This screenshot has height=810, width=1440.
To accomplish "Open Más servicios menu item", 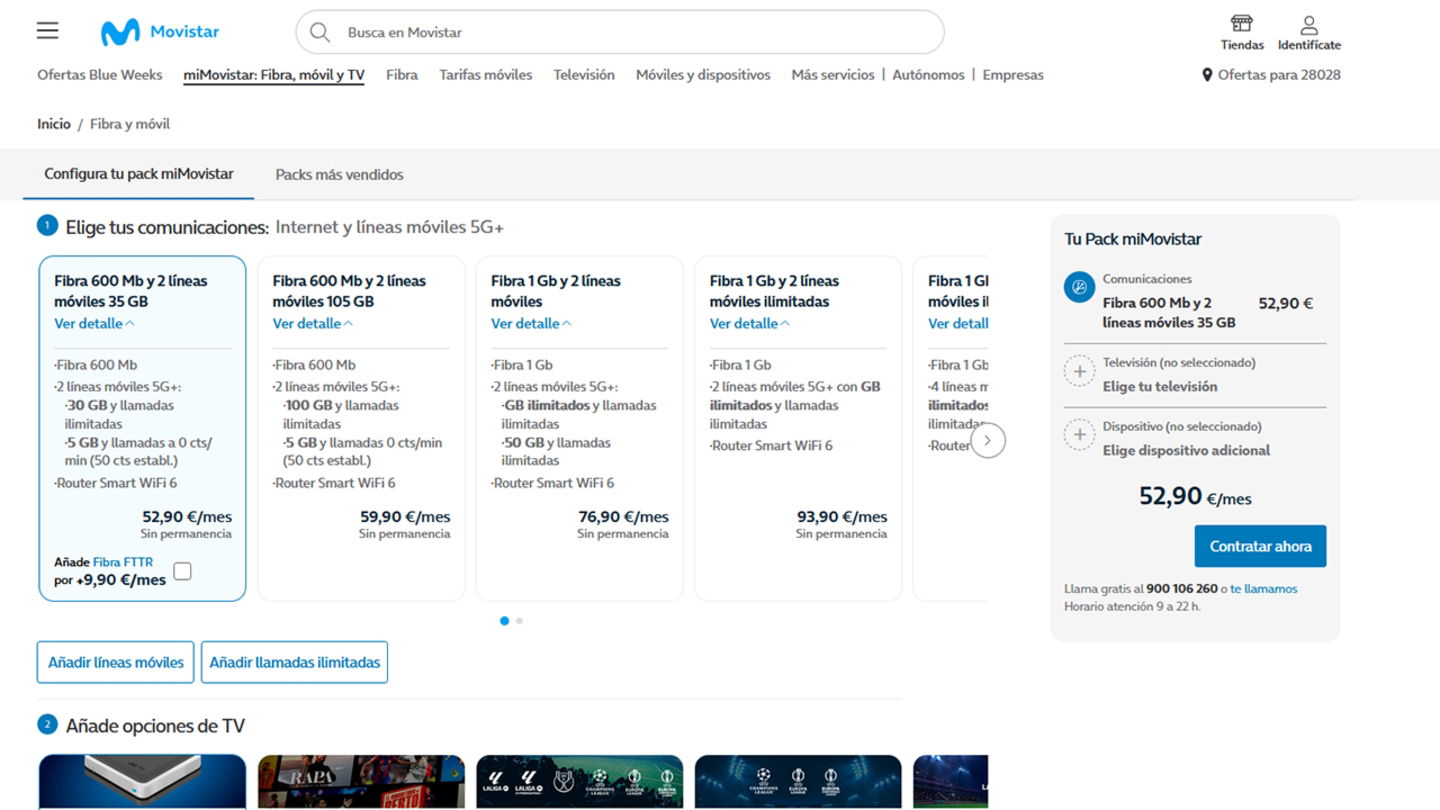I will [x=833, y=75].
